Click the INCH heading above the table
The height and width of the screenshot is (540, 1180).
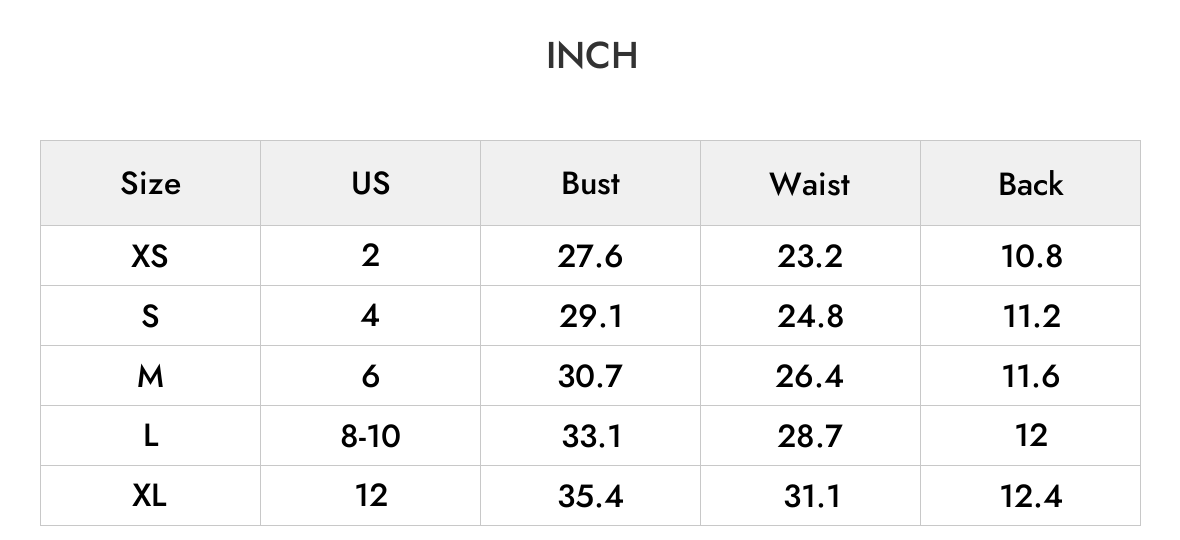coord(592,56)
